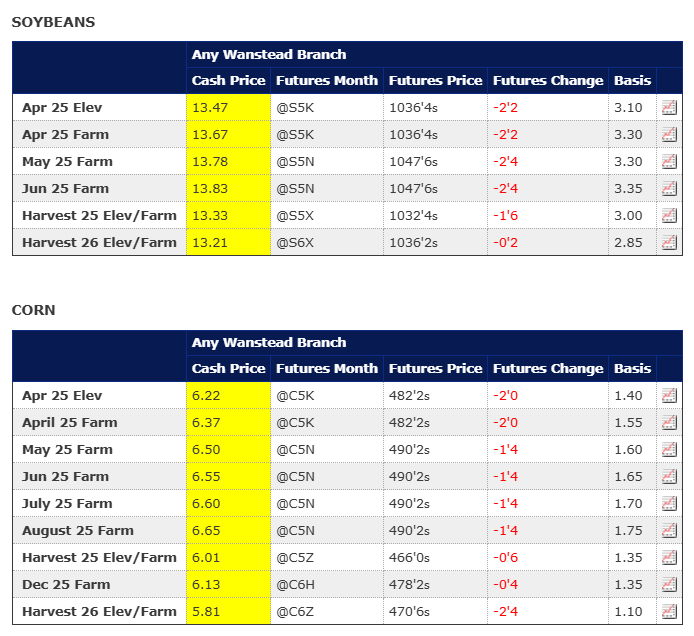Click futures price 1032'4s
The width and height of the screenshot is (694, 636).
tap(413, 216)
